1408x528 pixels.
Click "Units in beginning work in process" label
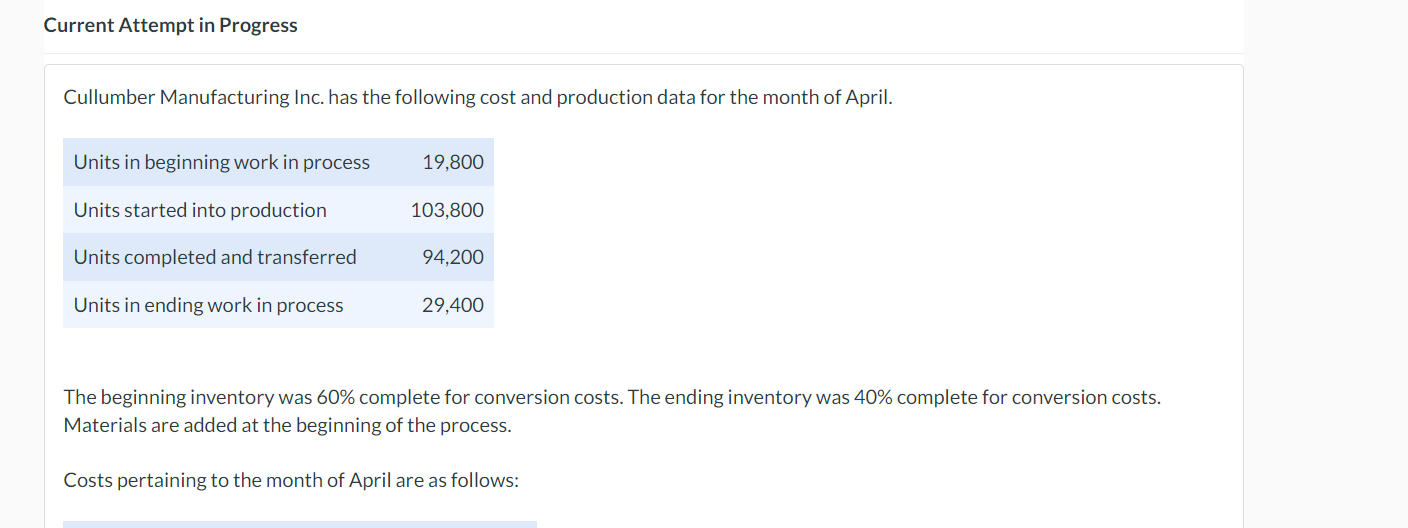(221, 162)
